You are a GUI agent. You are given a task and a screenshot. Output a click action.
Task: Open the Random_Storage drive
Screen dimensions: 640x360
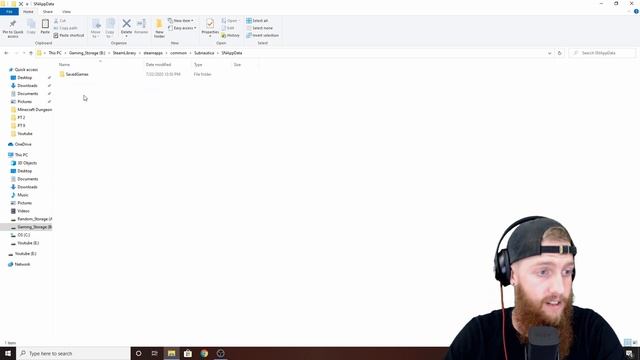pyautogui.click(x=31, y=219)
